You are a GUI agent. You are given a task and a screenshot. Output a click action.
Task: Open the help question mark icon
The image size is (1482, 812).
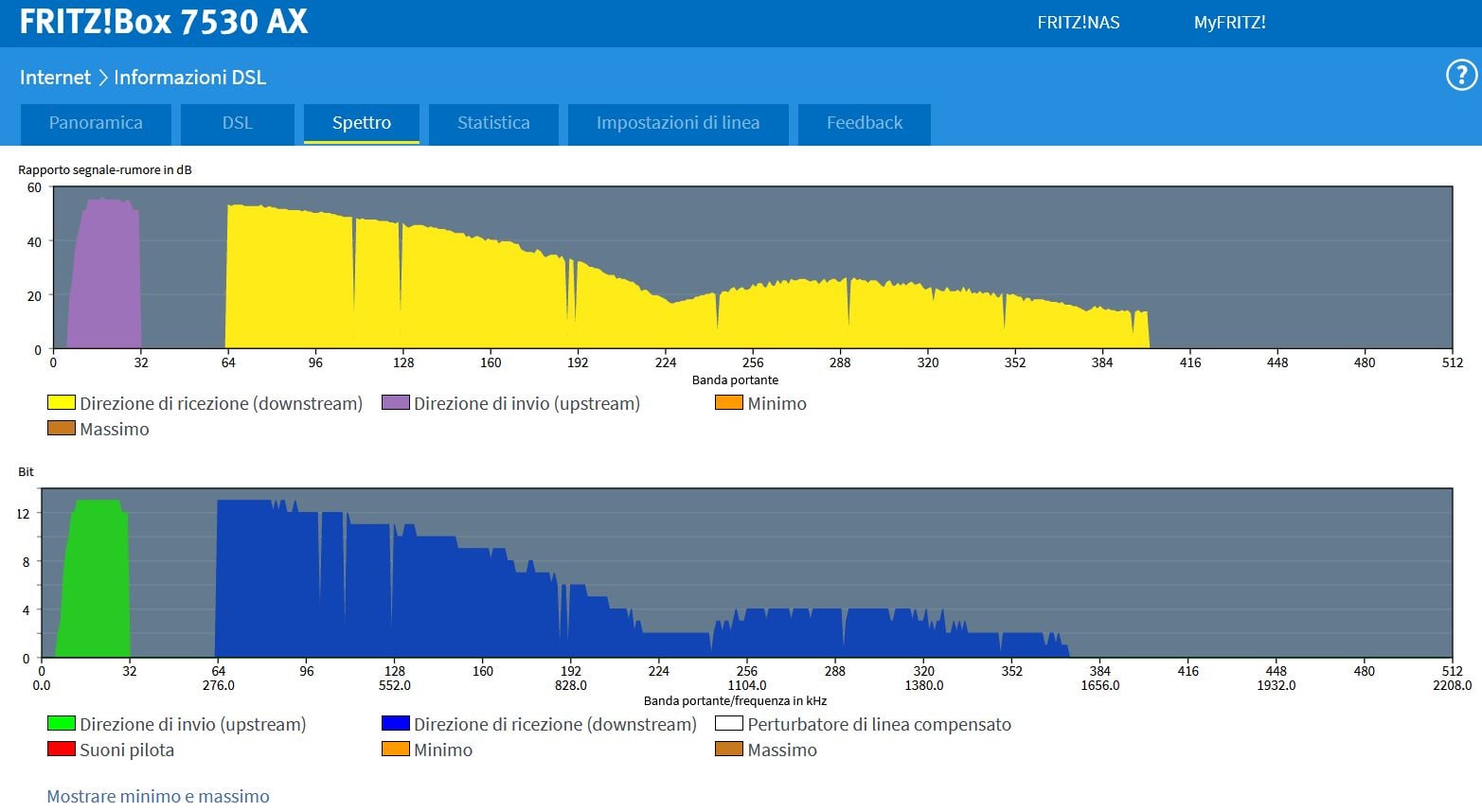(1461, 76)
